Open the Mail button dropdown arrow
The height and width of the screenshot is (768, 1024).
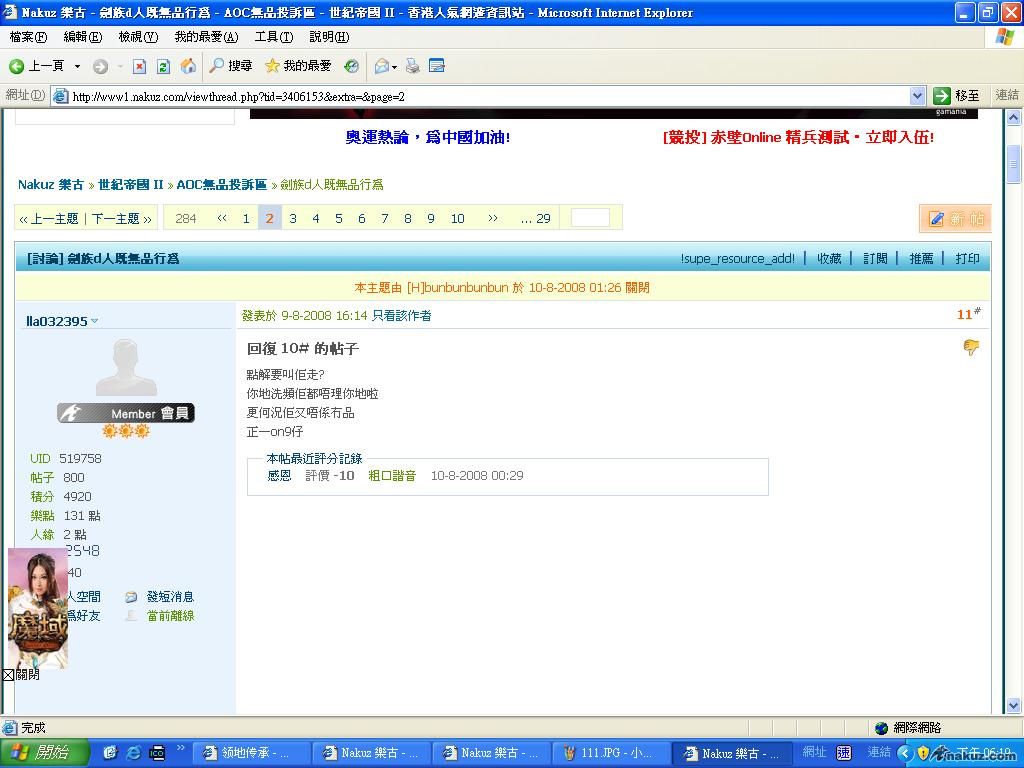(x=394, y=67)
